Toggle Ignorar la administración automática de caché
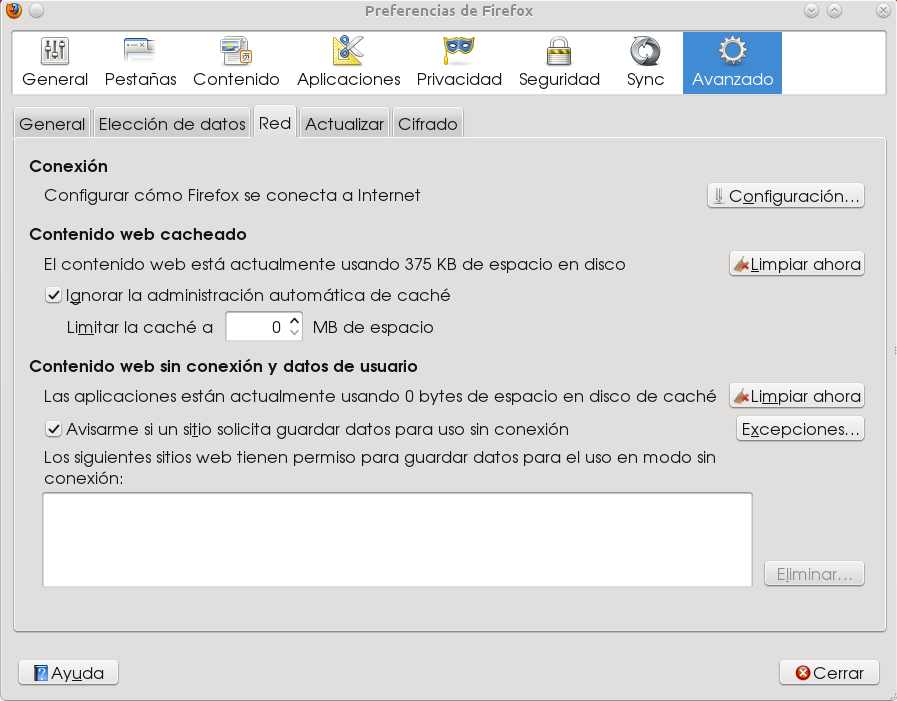This screenshot has height=701, width=897. (x=53, y=295)
